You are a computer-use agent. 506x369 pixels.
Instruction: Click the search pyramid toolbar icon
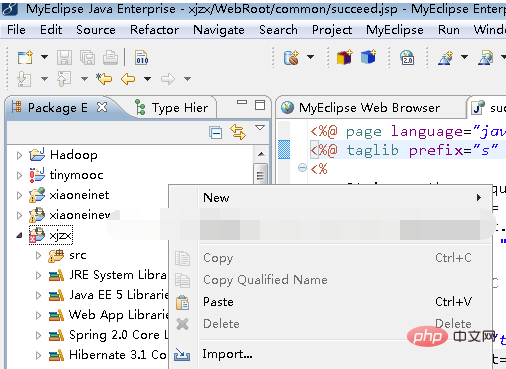coord(486,58)
